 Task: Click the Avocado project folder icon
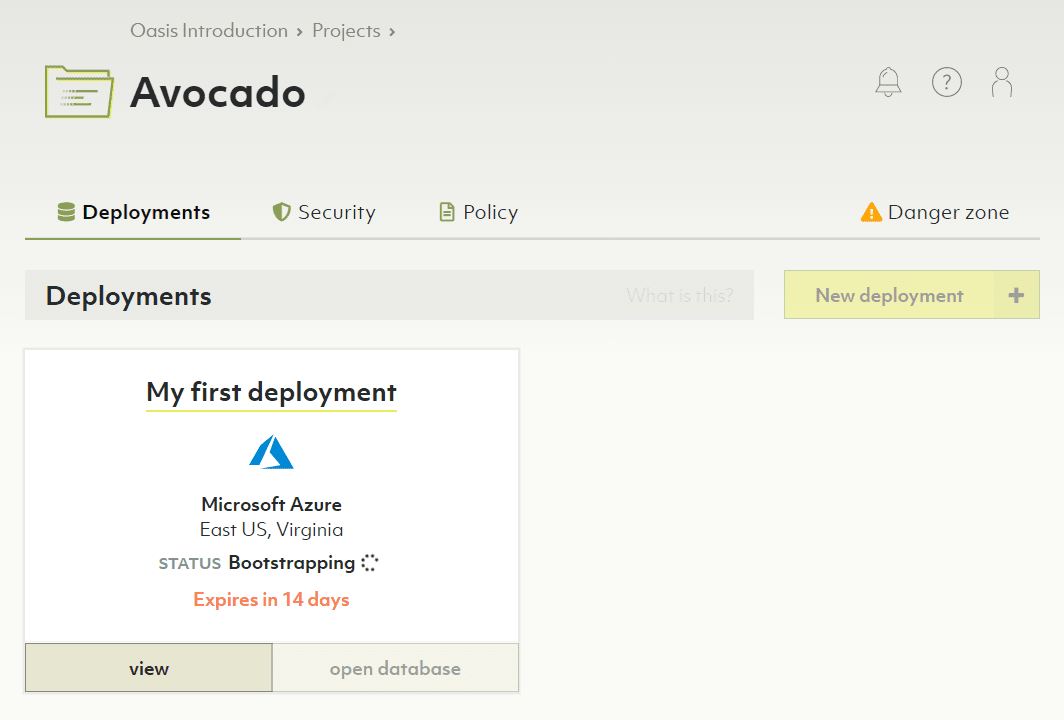(79, 92)
